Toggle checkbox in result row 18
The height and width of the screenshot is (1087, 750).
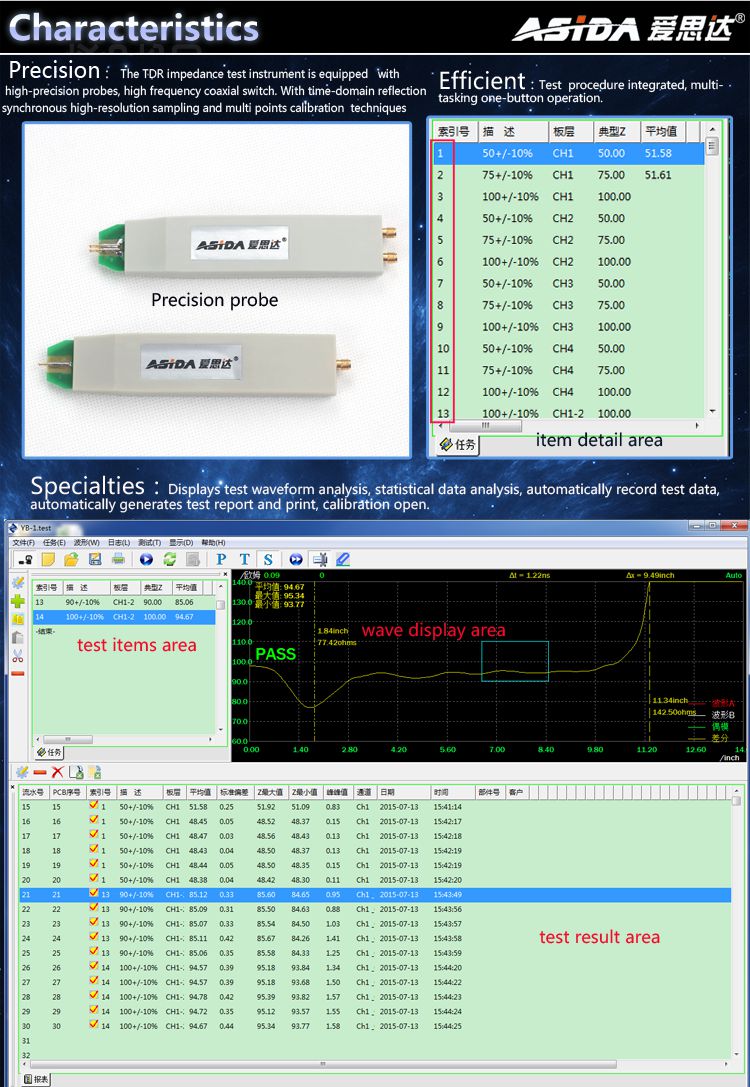click(x=94, y=849)
